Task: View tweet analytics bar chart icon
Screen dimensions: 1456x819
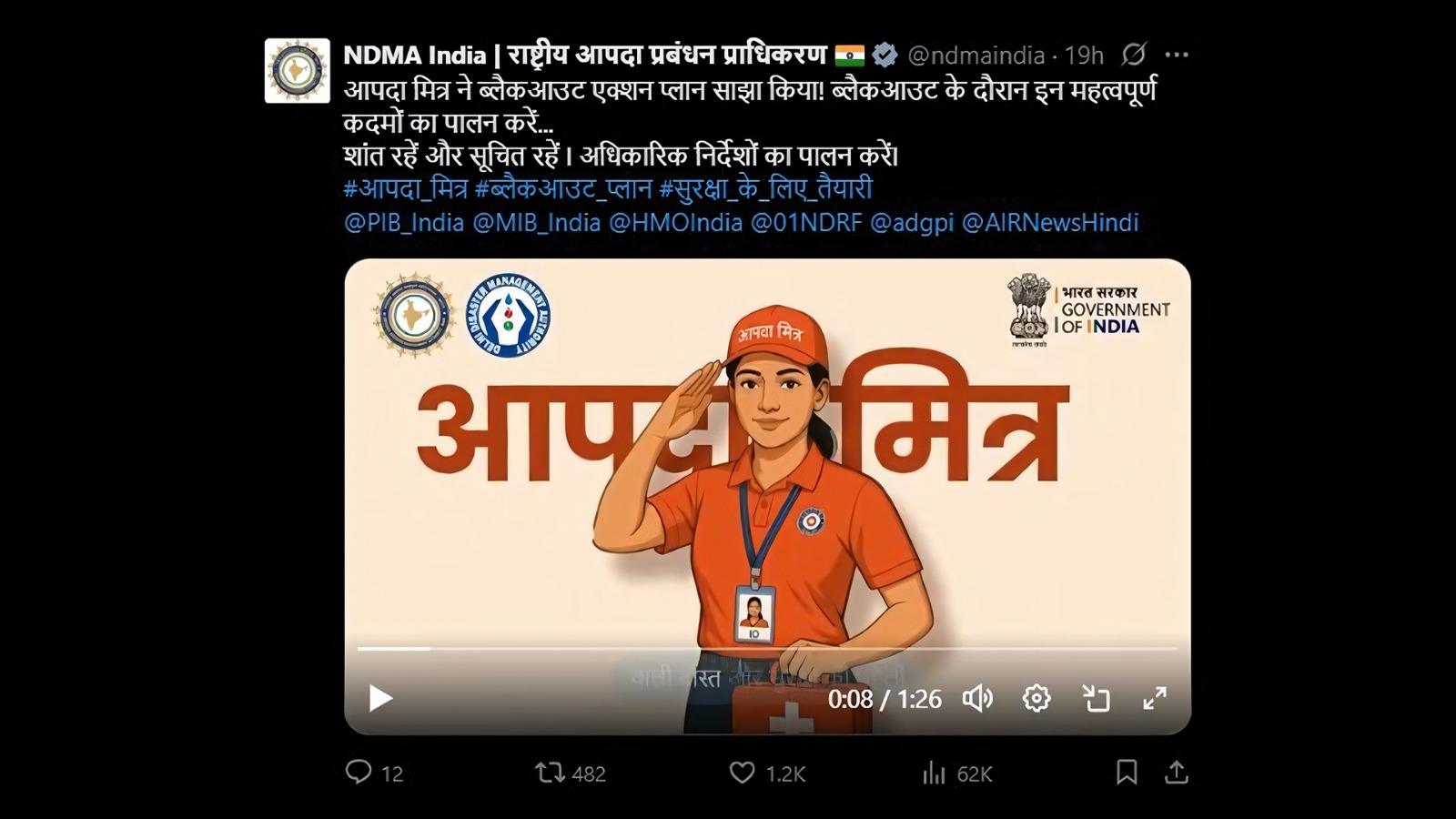Action: 934,773
